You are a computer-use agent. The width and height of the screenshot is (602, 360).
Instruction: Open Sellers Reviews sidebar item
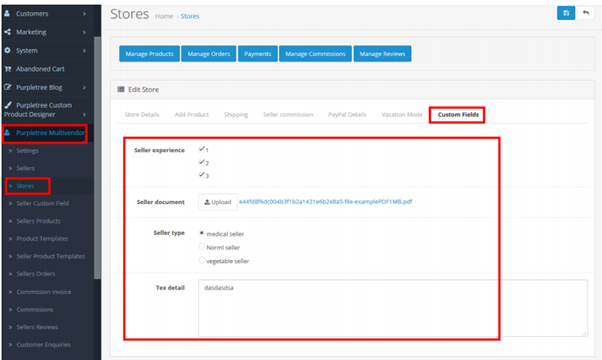pos(37,327)
